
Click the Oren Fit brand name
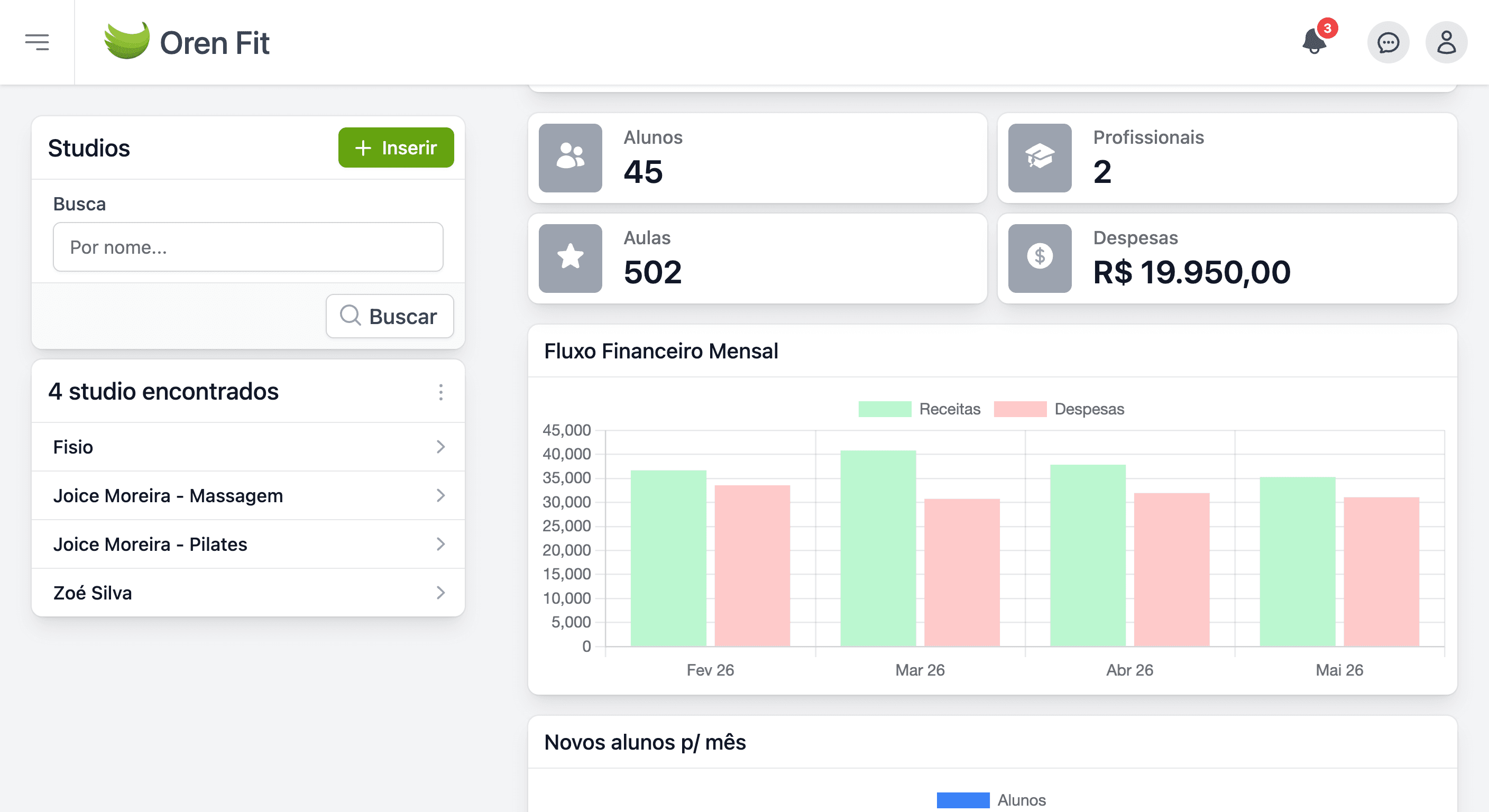(x=215, y=43)
